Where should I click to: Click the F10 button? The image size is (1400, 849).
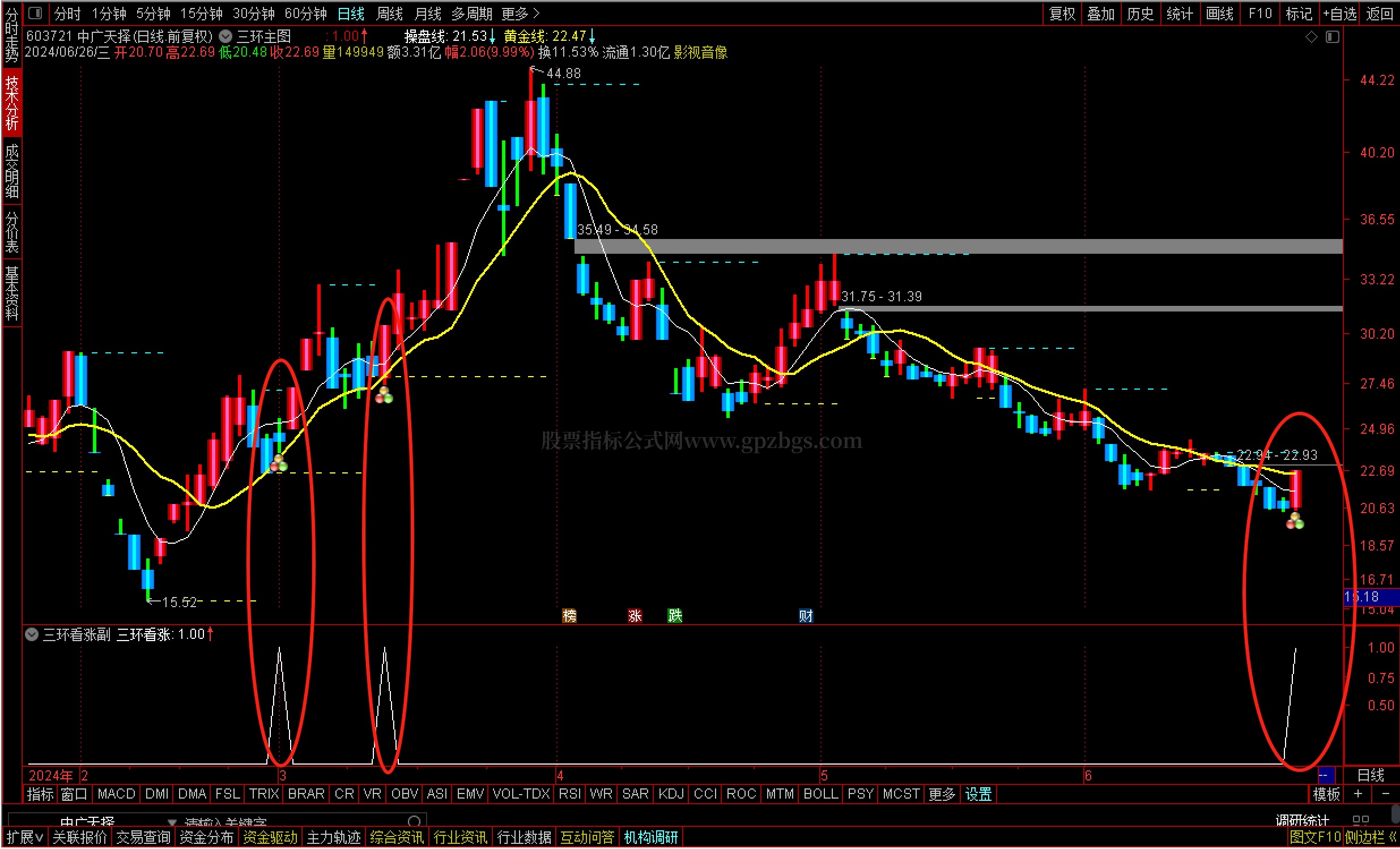[x=1259, y=13]
